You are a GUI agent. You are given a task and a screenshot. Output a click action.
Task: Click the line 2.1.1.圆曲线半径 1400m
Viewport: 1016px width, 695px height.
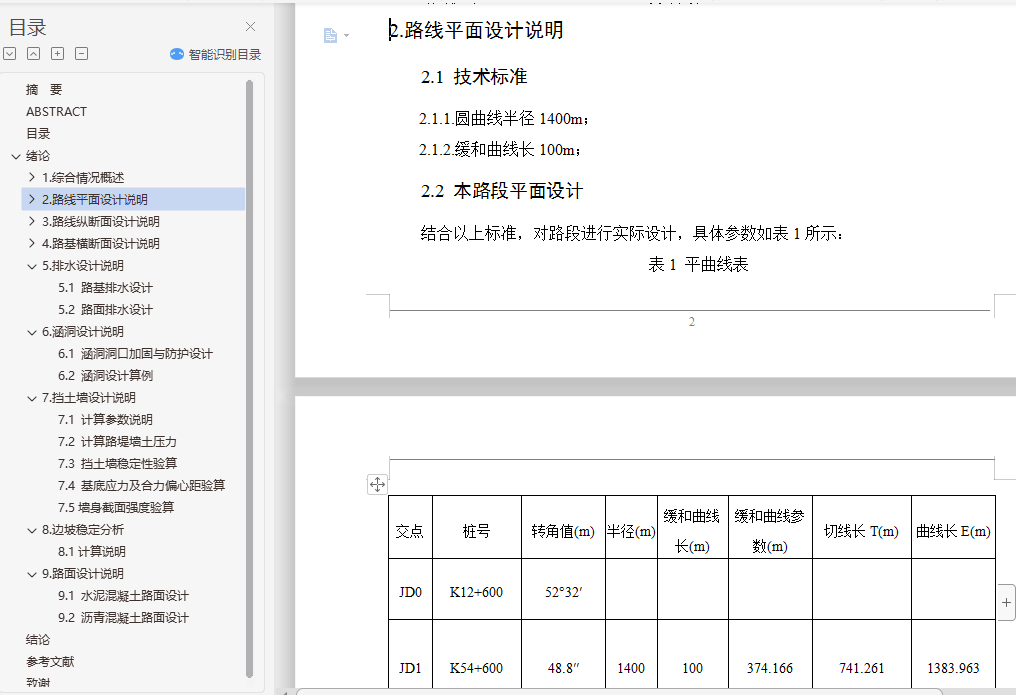coord(503,119)
